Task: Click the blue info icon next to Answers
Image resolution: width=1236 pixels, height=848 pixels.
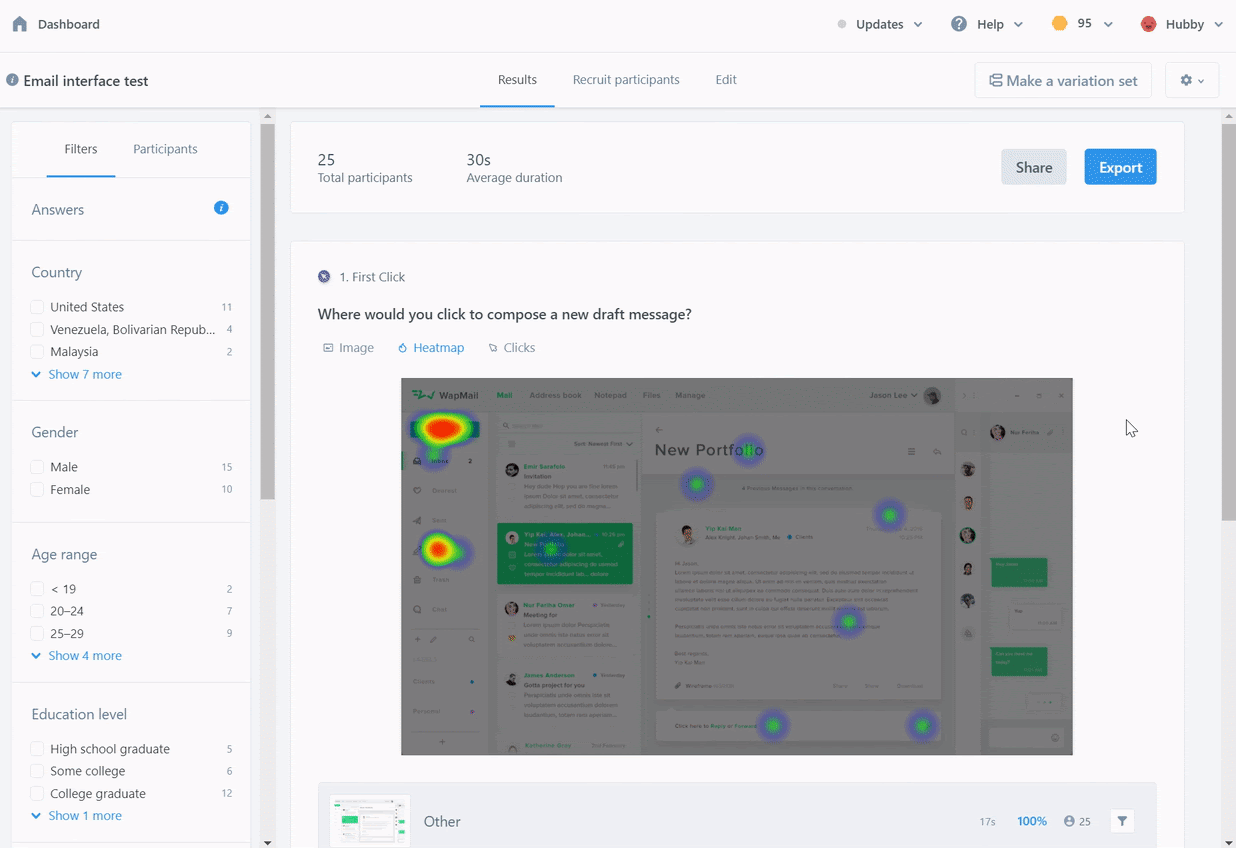Action: click(221, 208)
